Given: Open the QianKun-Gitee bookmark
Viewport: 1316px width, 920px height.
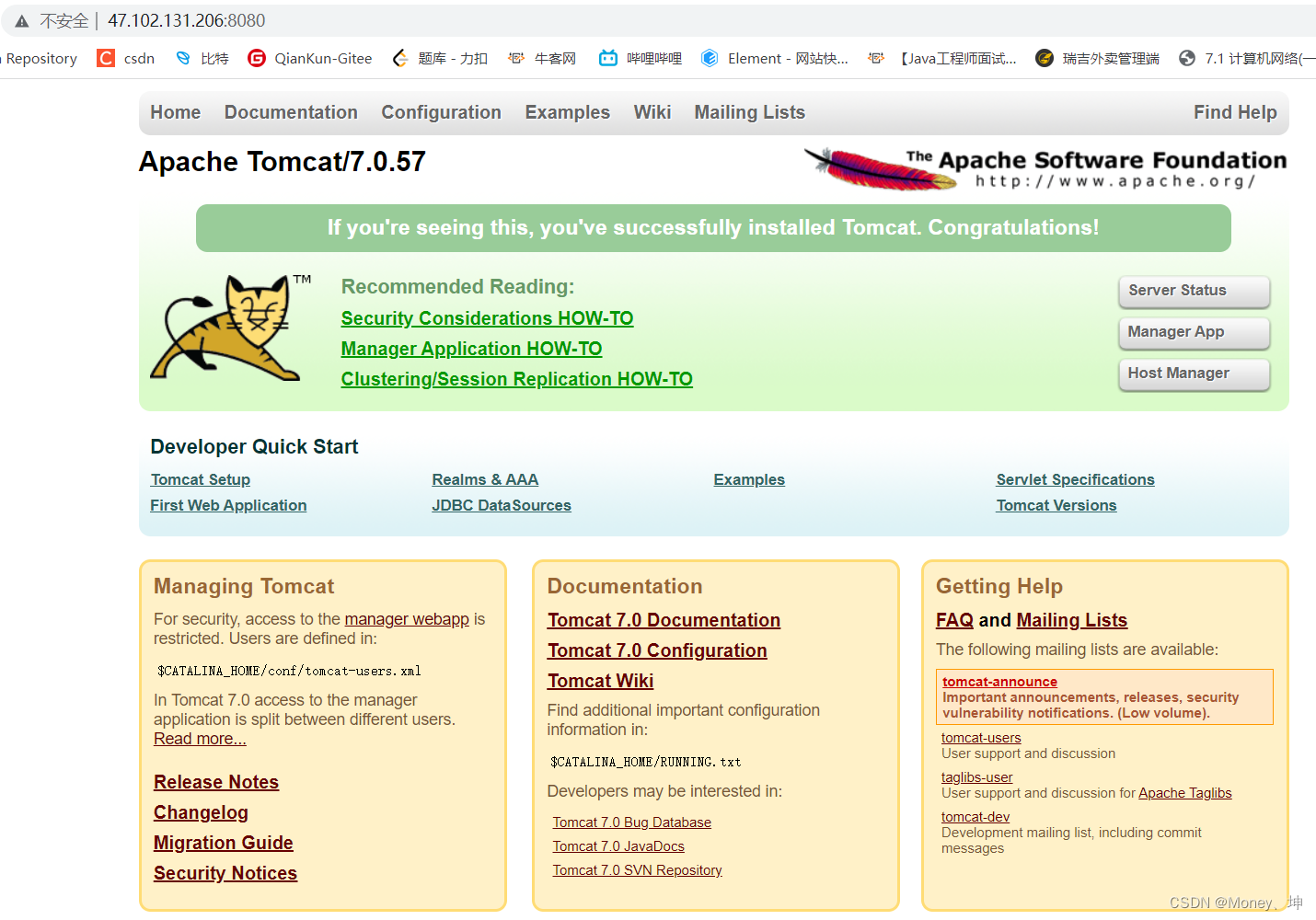Looking at the screenshot, I should point(310,58).
